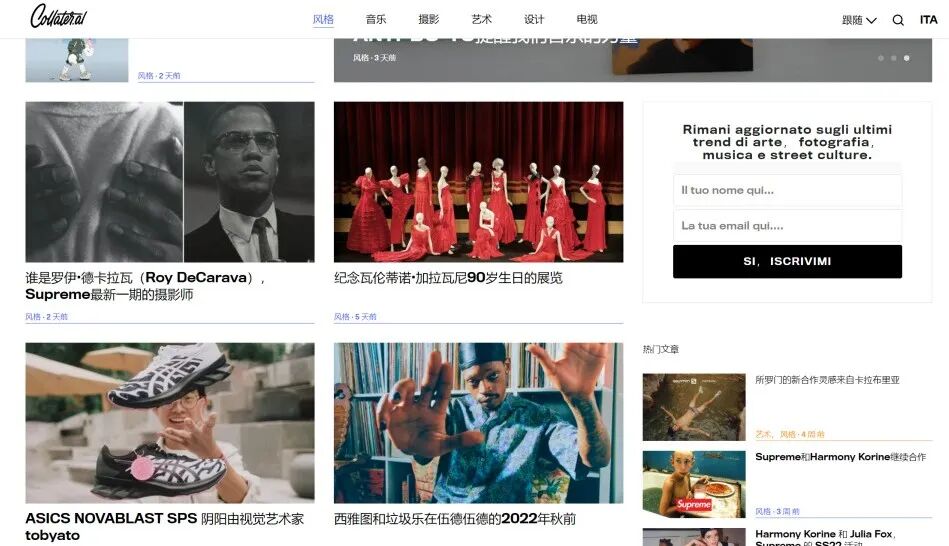Screen dimensions: 949x546
Task: Open the cartoon figure thumbnail at top
Action: tap(77, 60)
